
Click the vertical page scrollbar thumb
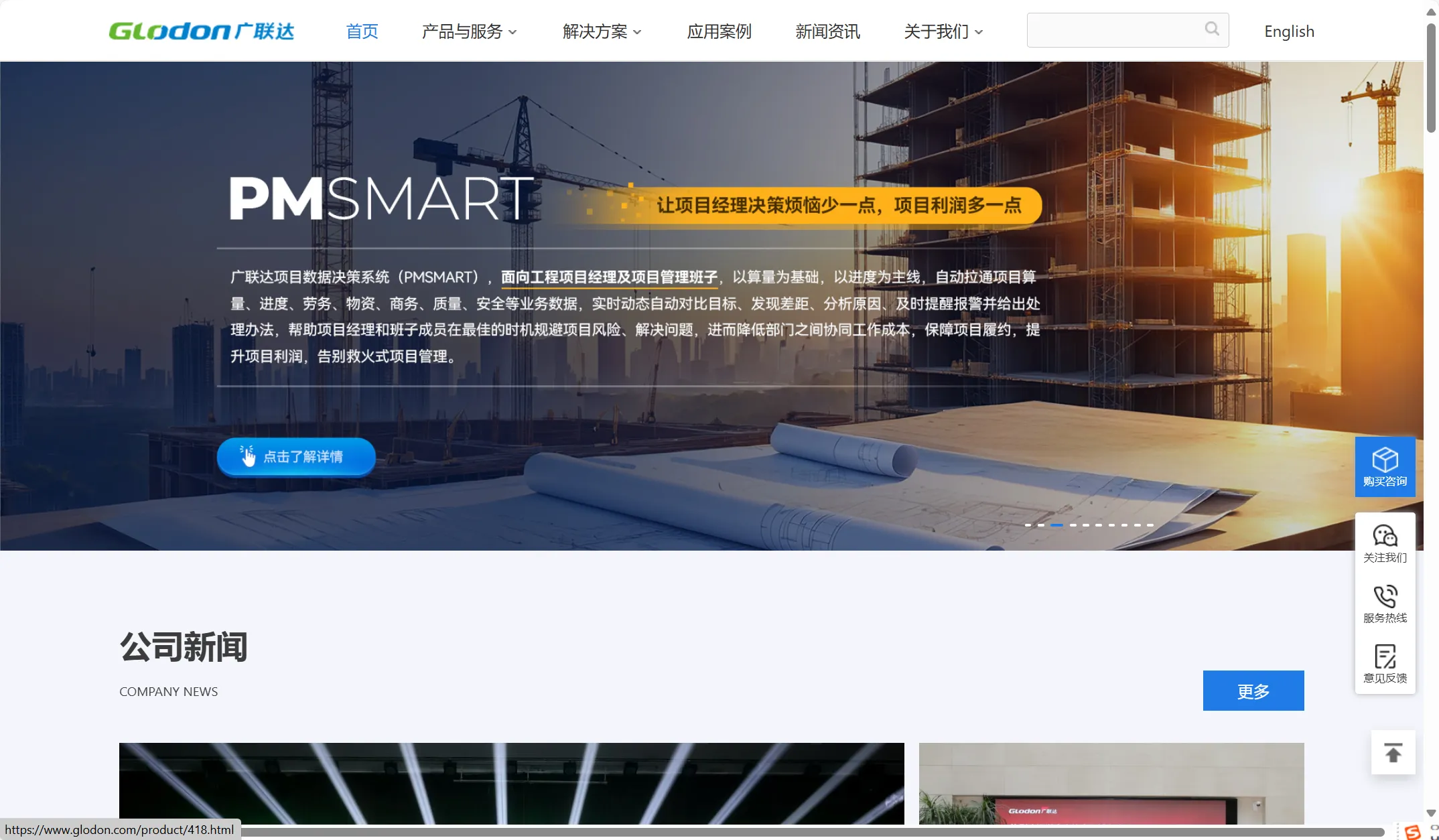point(1431,77)
